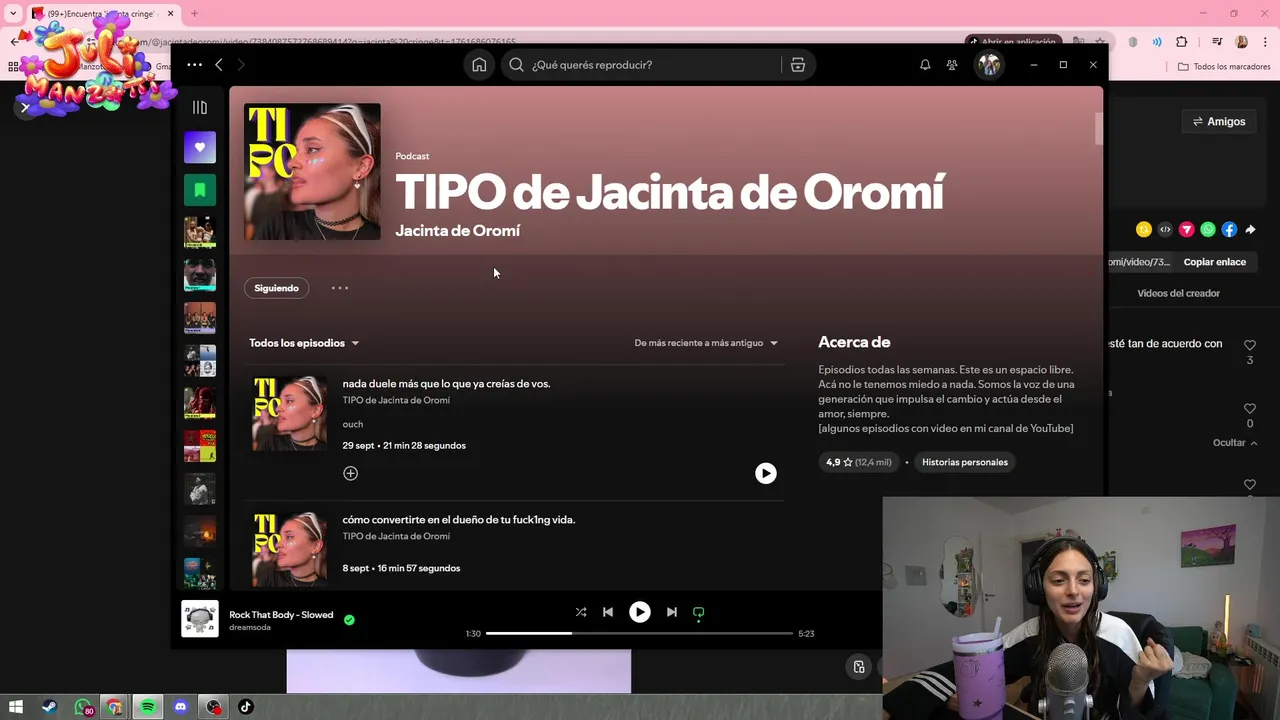Open Chrome media control icon
Viewport: 1280px width, 720px height.
[1217, 42]
